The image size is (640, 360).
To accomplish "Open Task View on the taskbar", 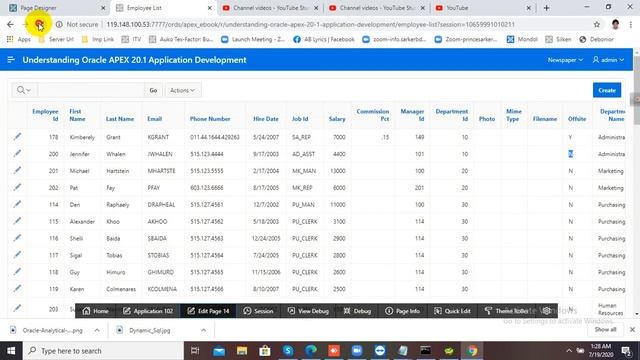I will (195, 351).
